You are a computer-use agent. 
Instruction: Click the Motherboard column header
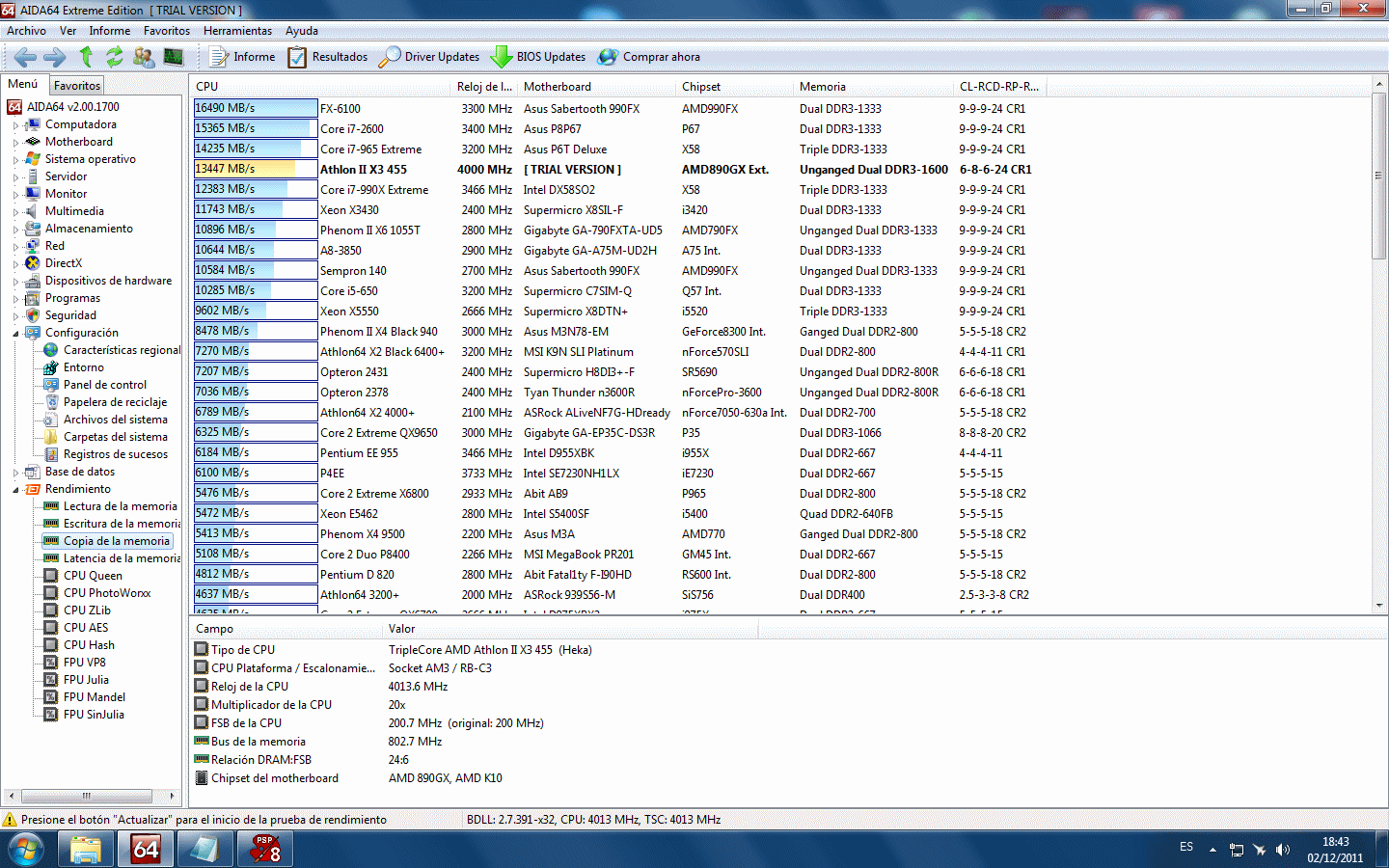pos(597,87)
